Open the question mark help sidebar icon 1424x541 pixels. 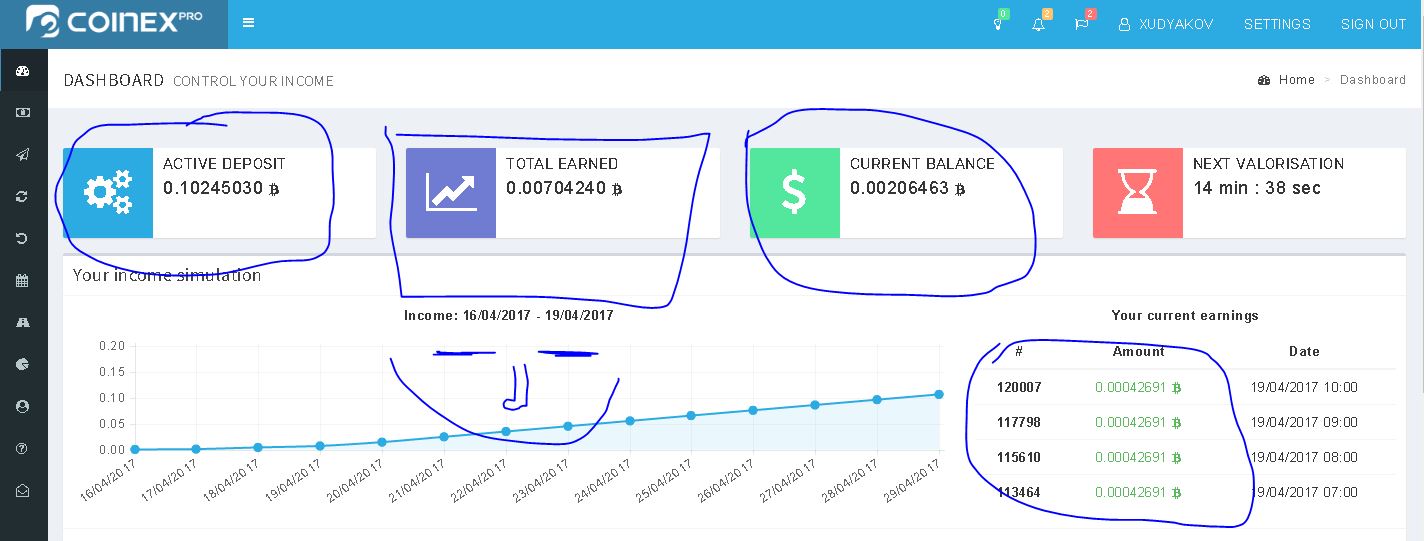[23, 448]
